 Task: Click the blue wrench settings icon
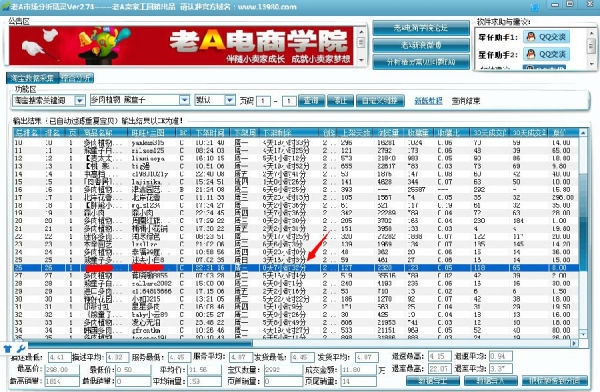click(21, 349)
